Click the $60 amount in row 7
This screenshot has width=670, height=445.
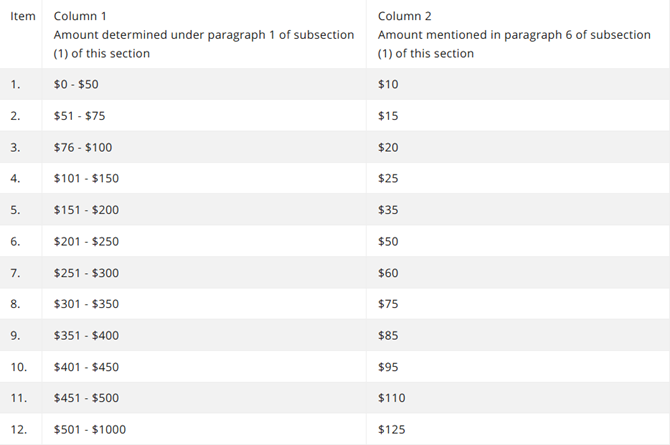click(388, 273)
